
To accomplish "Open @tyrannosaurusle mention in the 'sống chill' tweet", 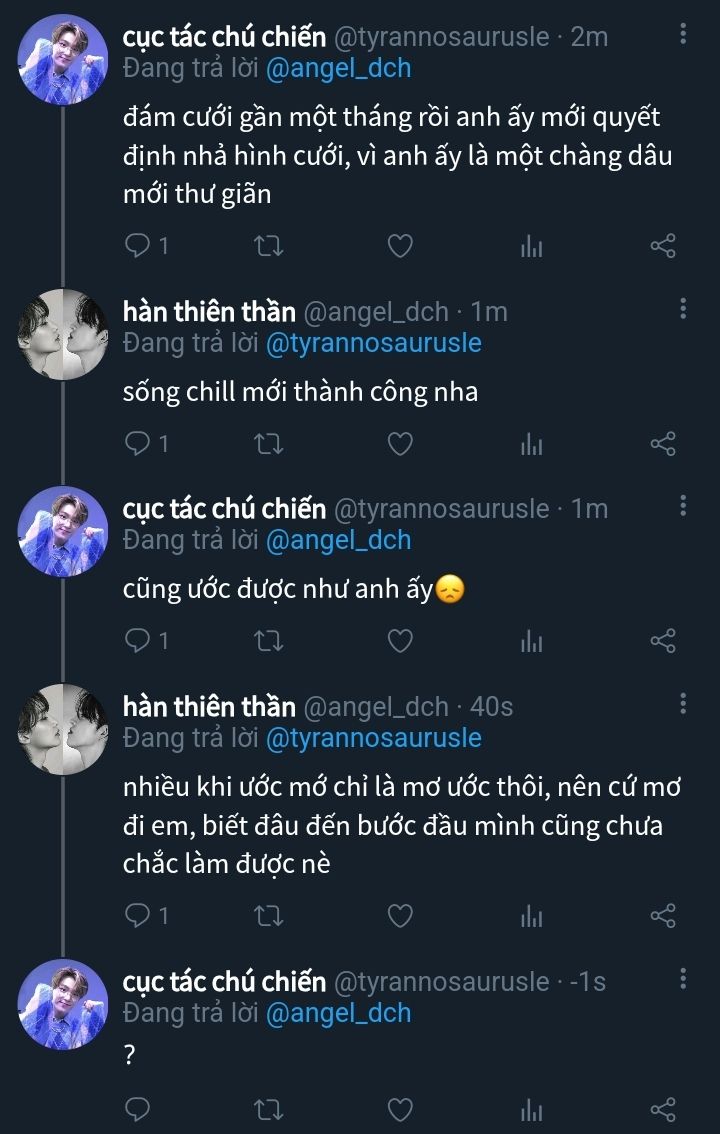I will point(373,343).
